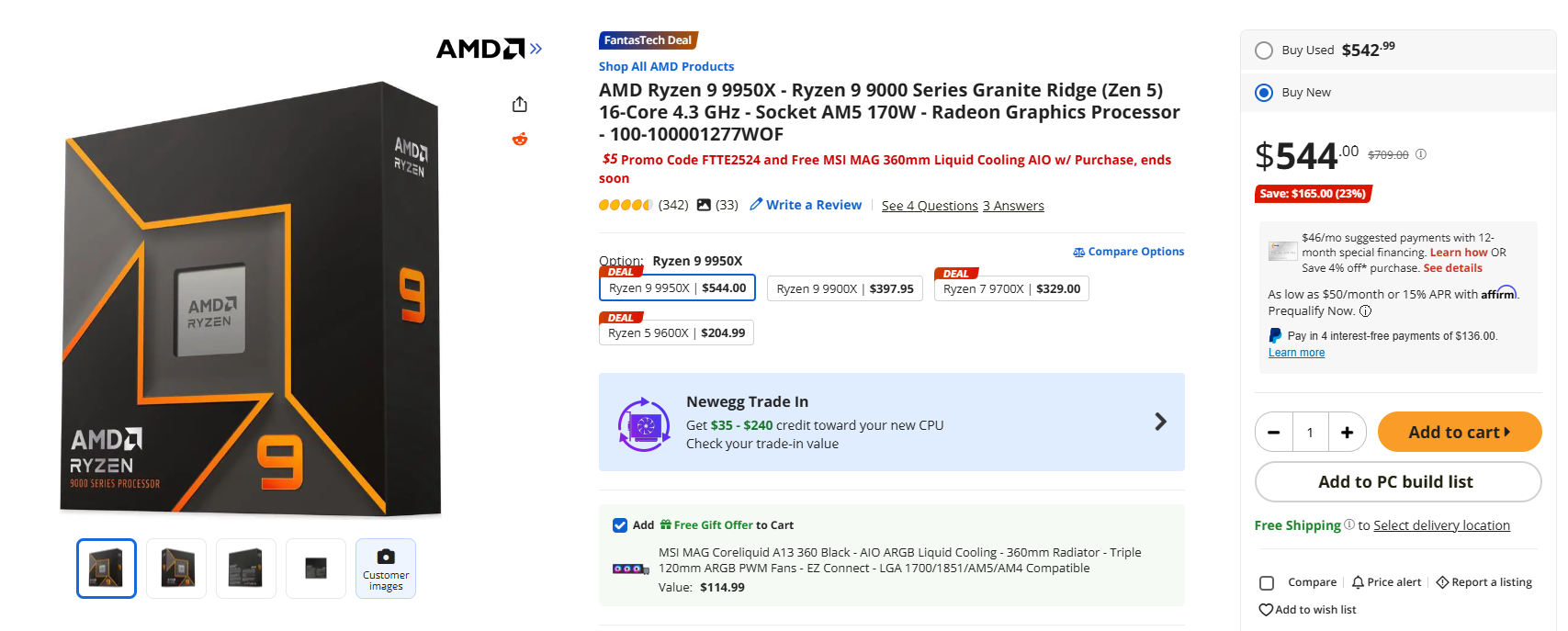Click the Add to cart button
The height and width of the screenshot is (631, 1568).
click(1460, 432)
